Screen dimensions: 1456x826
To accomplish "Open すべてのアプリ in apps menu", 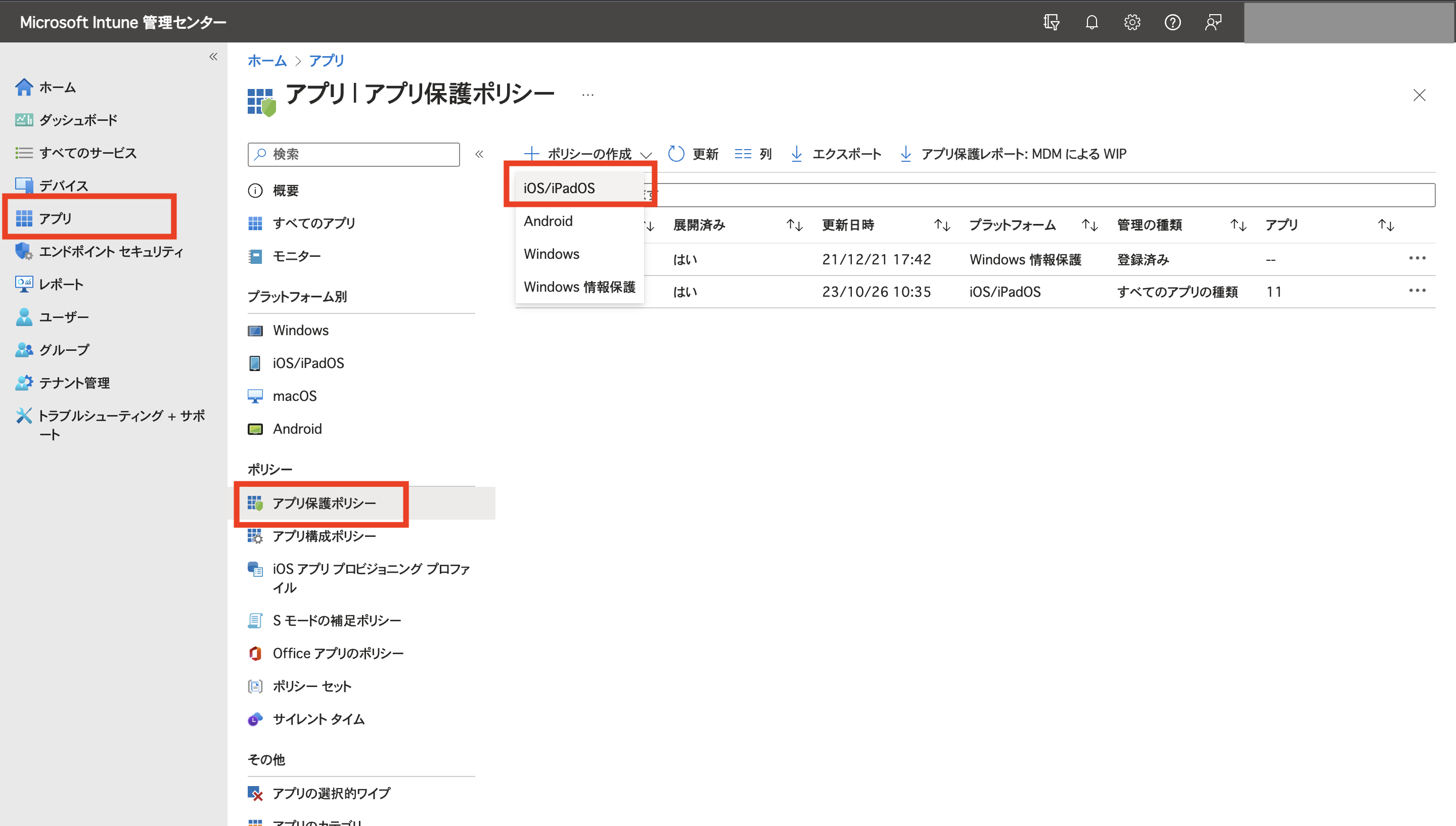I will (x=301, y=223).
